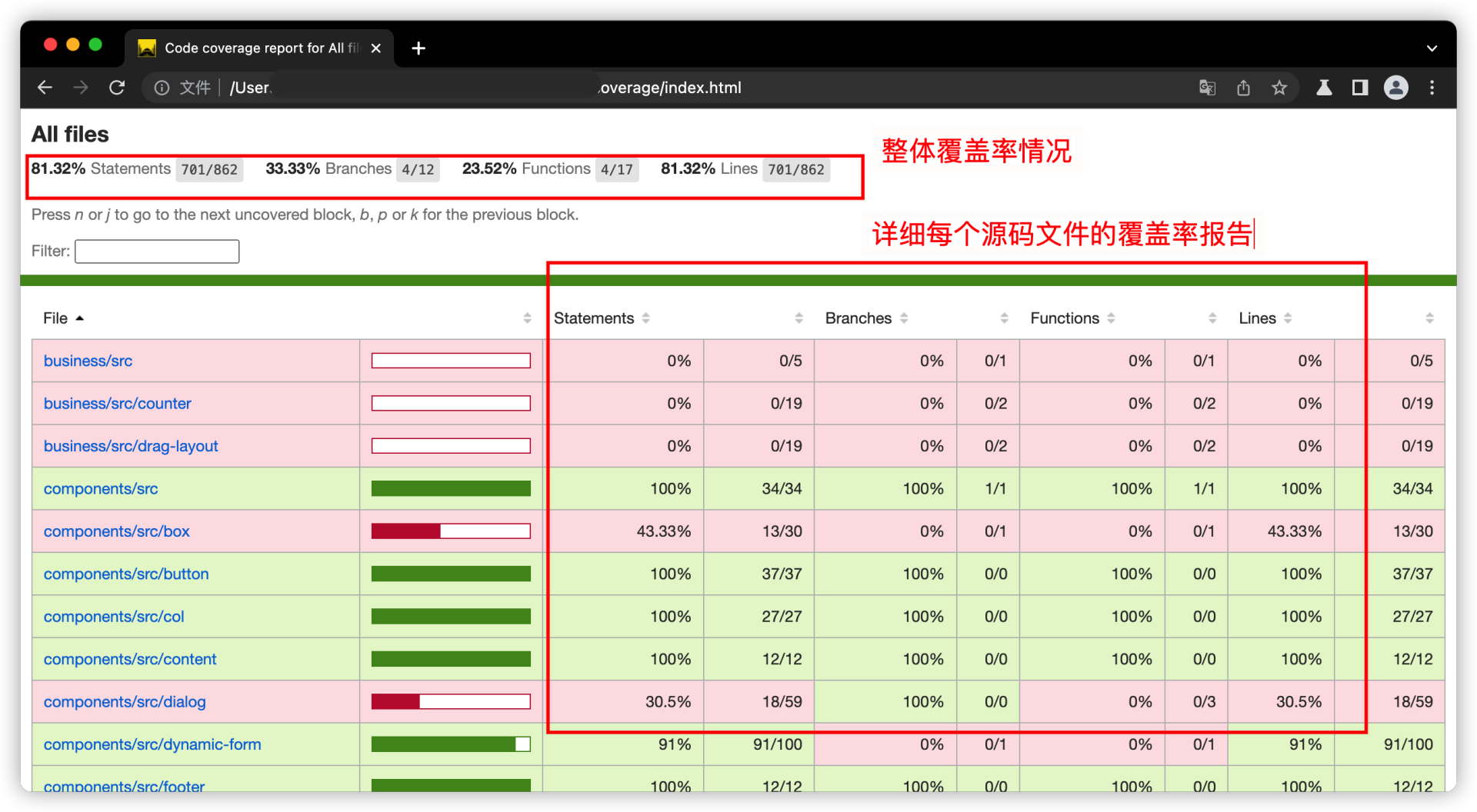Open a new browser tab
Image resolution: width=1477 pixels, height=812 pixels.
(x=418, y=48)
